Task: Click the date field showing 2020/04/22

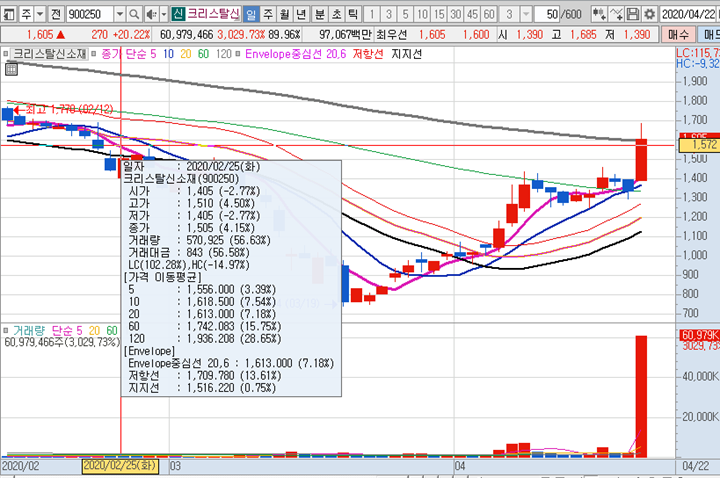Action: click(689, 15)
